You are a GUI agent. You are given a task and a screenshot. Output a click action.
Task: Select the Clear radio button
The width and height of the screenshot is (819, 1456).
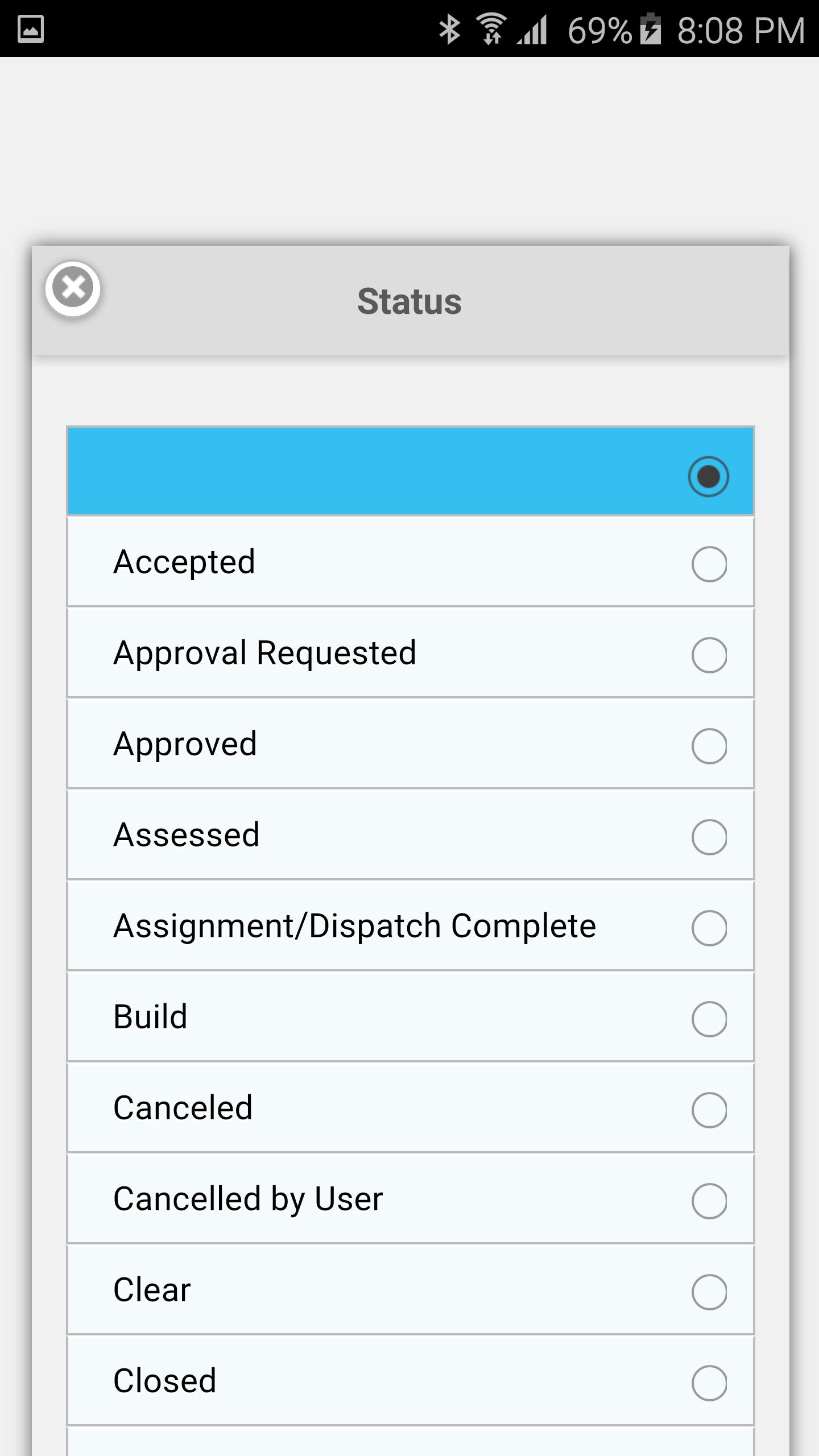coord(709,1292)
